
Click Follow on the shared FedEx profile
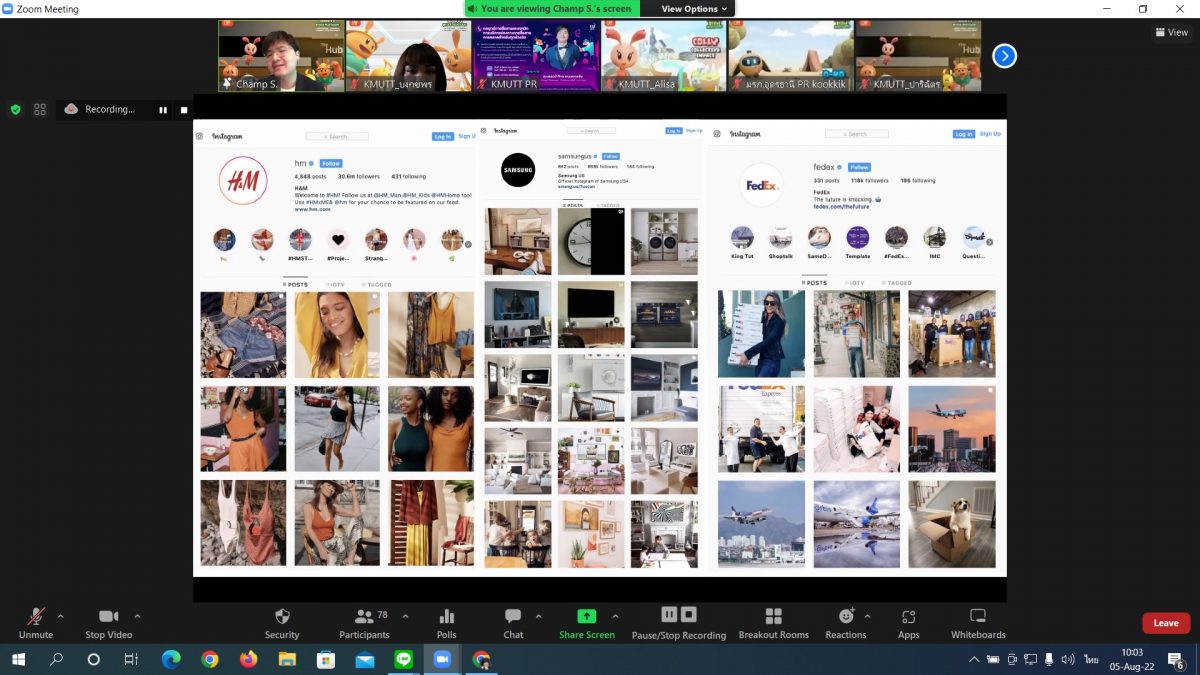859,167
